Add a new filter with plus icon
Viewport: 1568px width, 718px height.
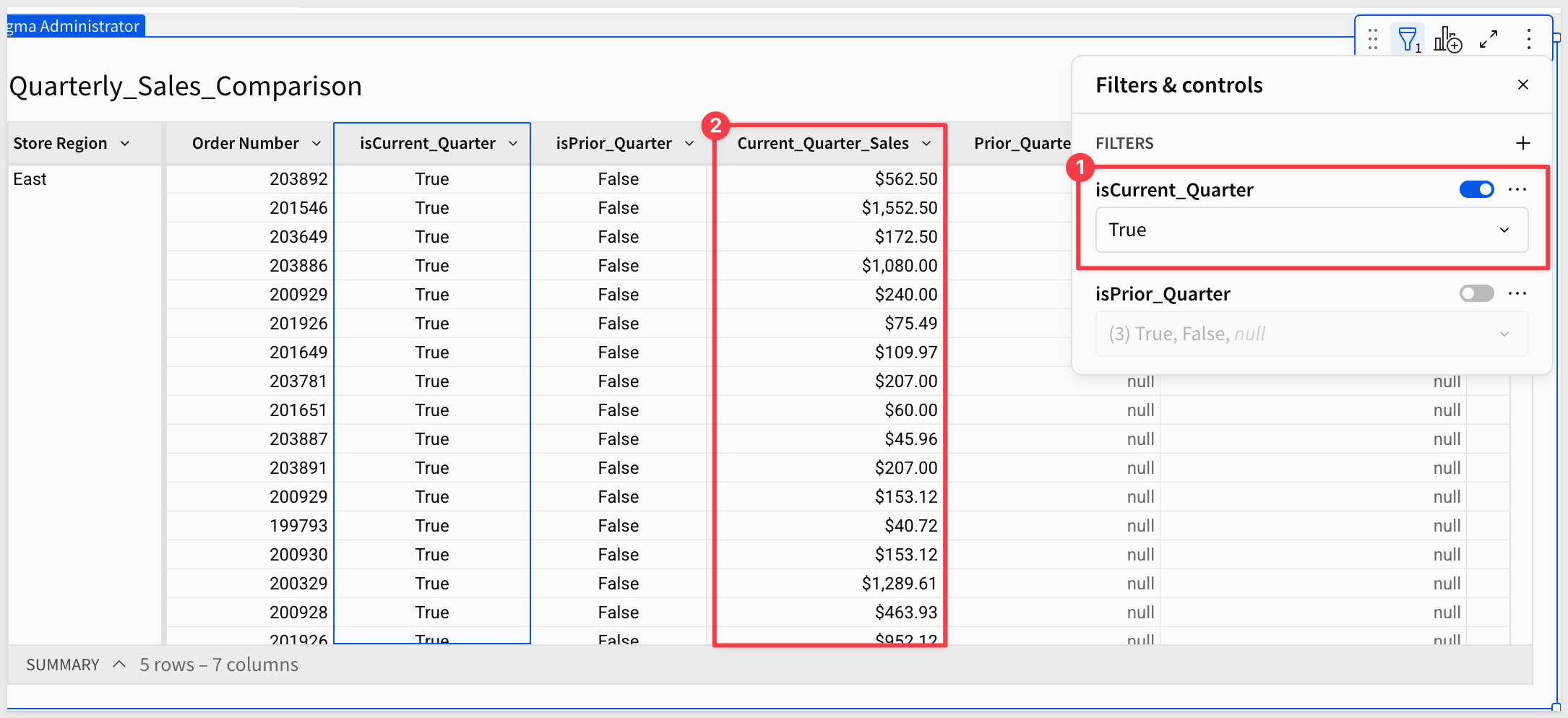(1523, 143)
